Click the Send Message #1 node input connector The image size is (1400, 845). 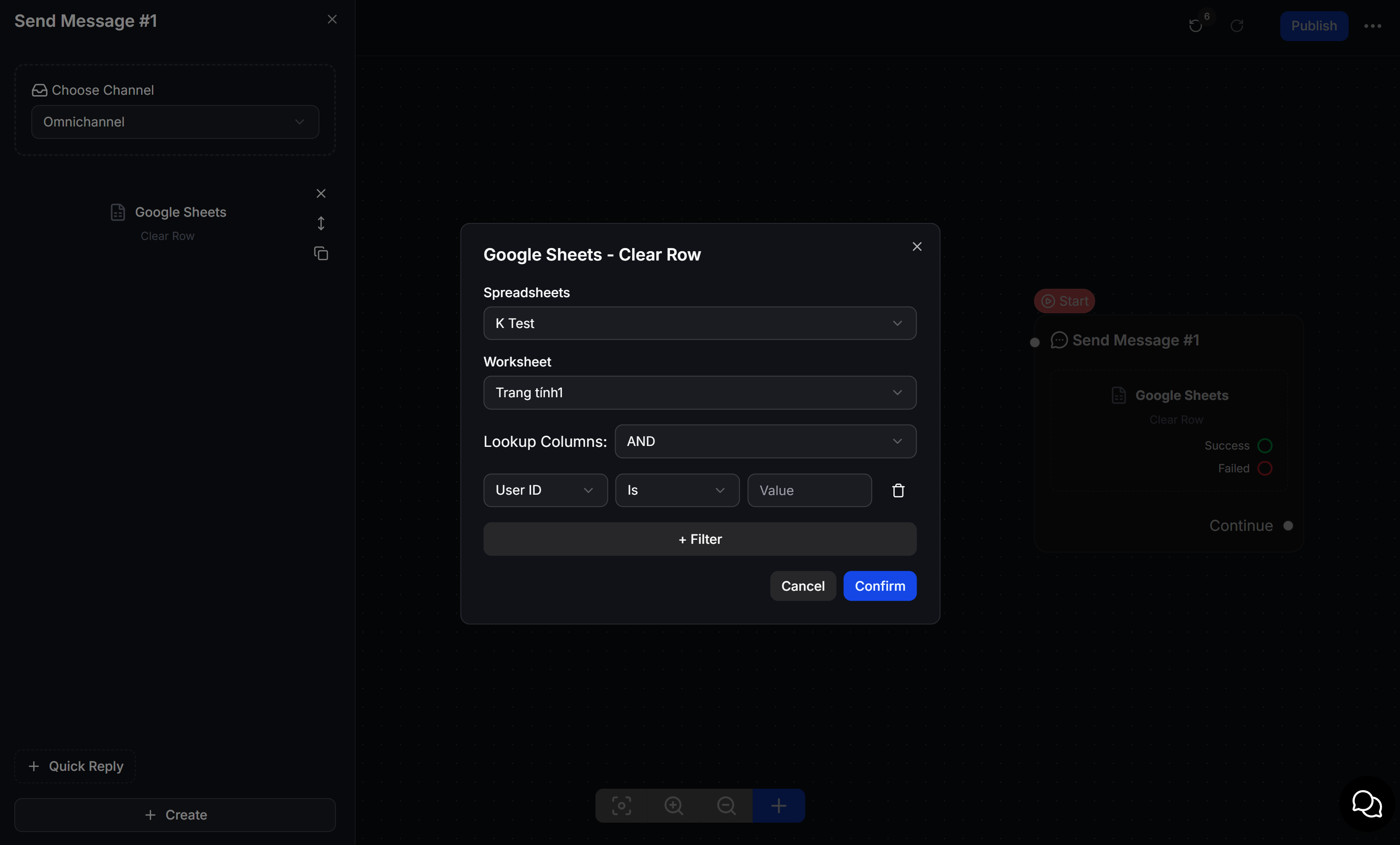(x=1035, y=342)
